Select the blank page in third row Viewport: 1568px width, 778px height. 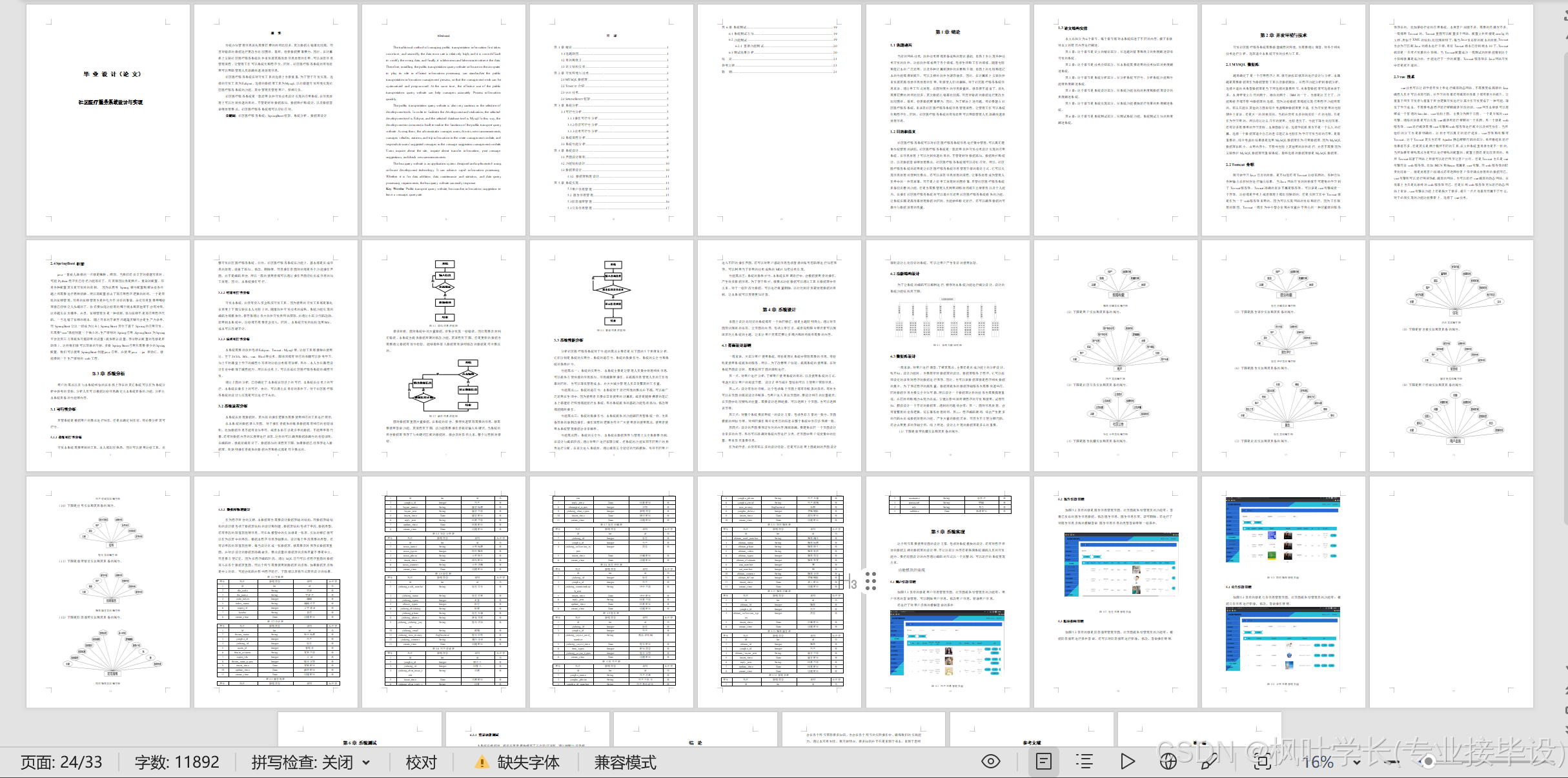(x=1451, y=592)
